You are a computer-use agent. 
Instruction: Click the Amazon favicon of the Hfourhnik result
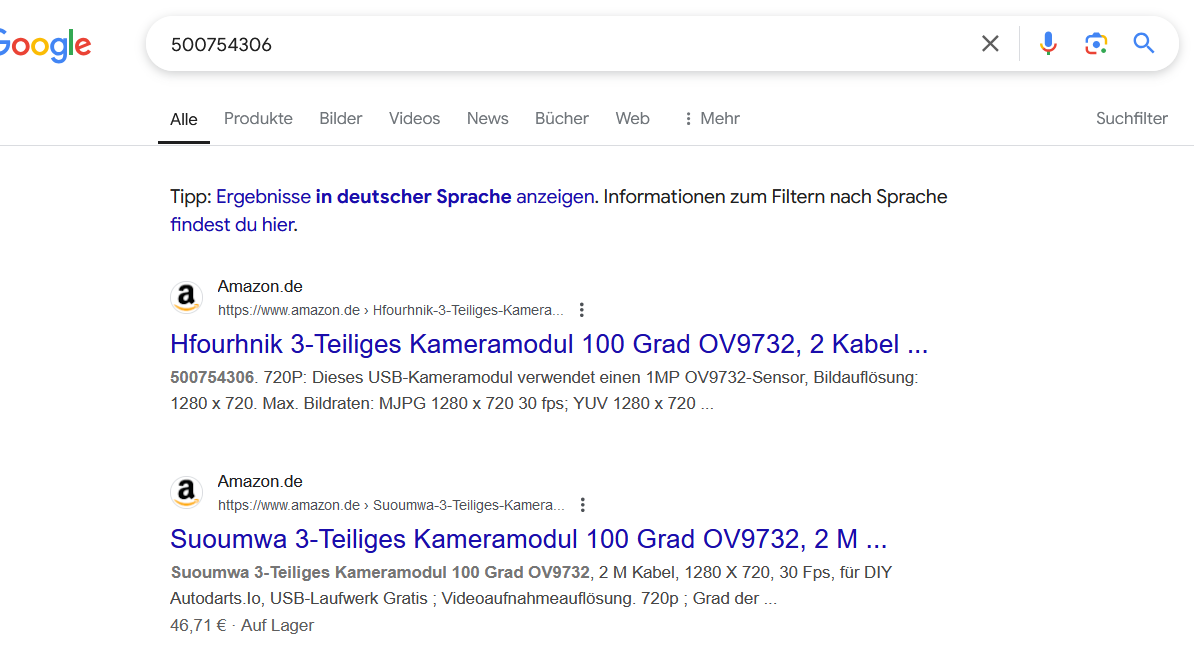(x=187, y=297)
